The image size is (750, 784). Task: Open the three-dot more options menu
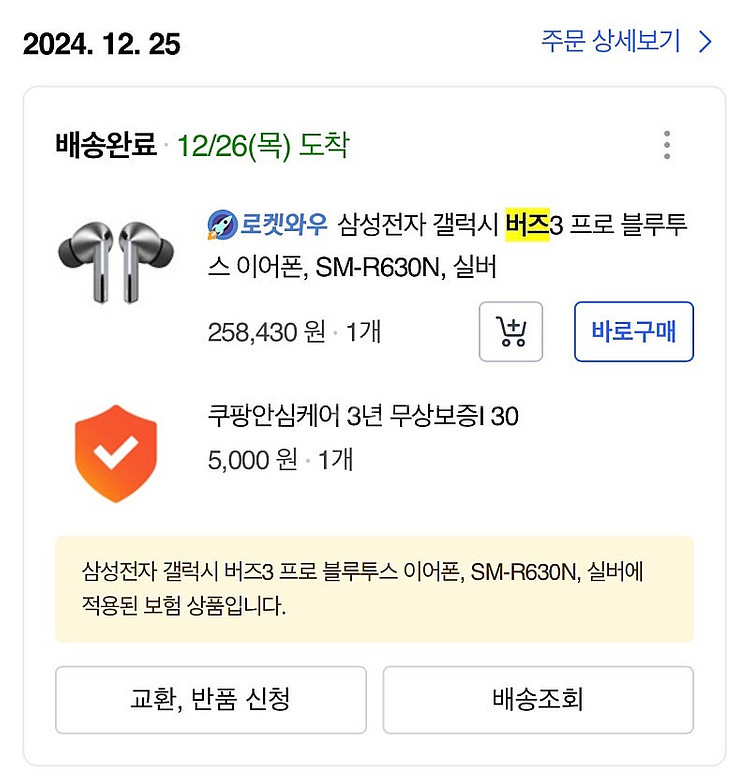(x=667, y=146)
